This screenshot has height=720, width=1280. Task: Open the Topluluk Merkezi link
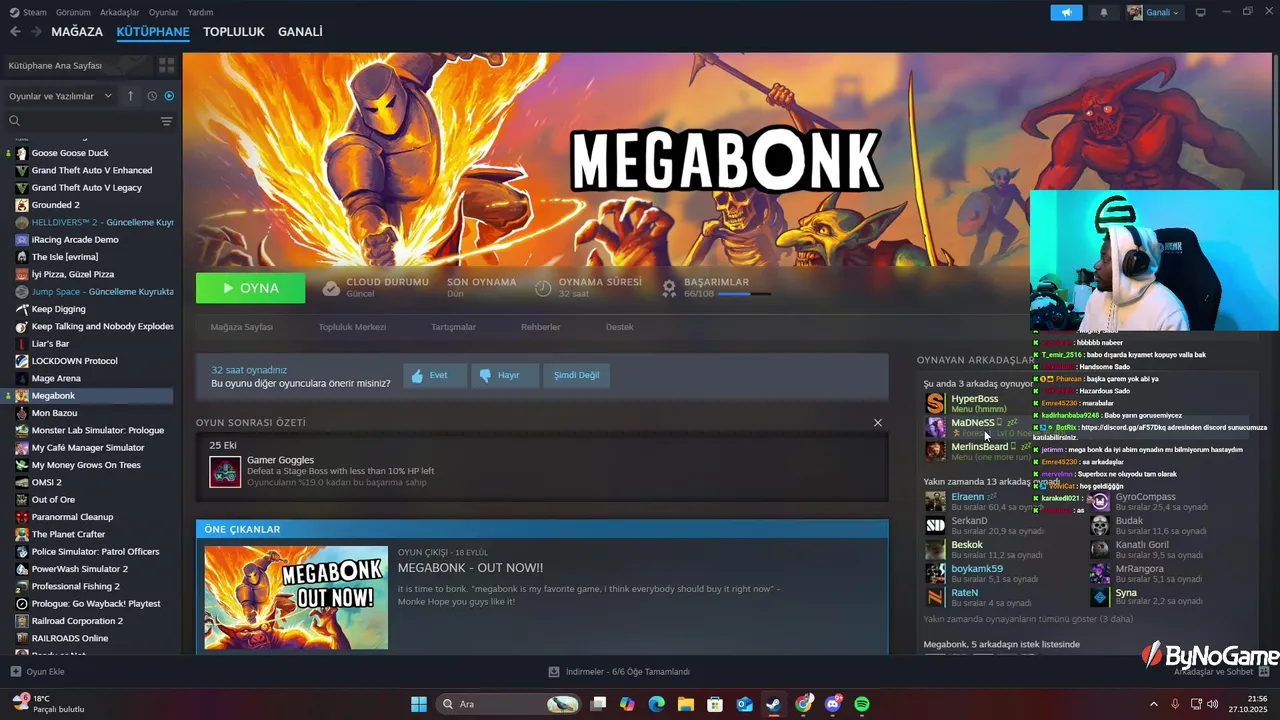tap(352, 327)
